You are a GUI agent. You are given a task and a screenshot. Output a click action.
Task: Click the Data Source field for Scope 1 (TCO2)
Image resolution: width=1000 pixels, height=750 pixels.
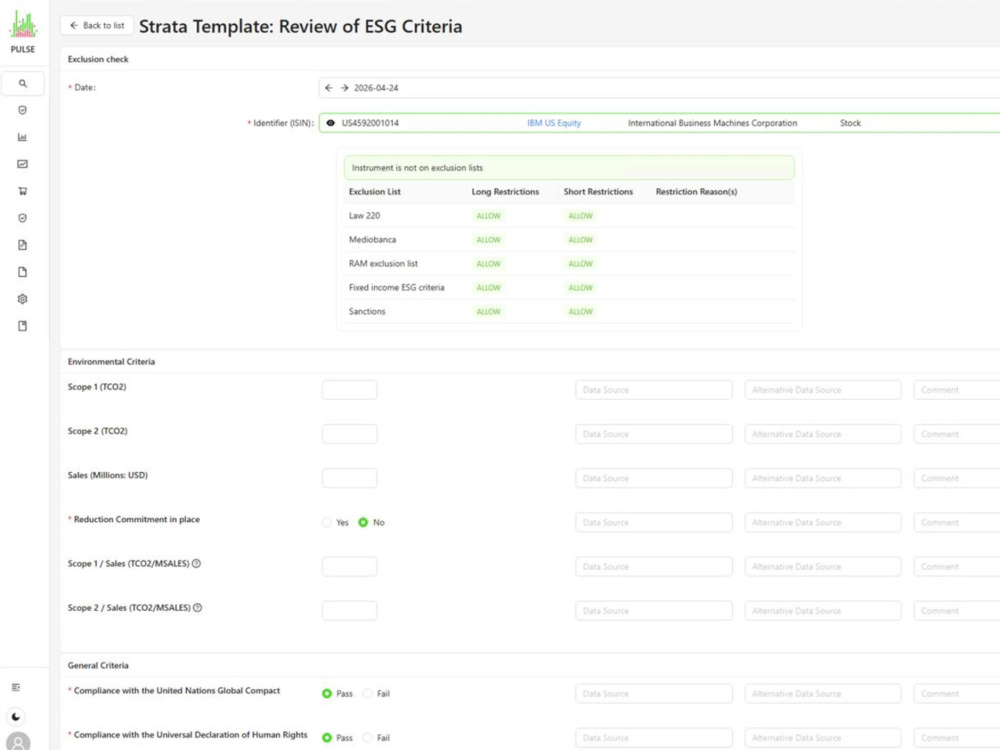tap(654, 390)
